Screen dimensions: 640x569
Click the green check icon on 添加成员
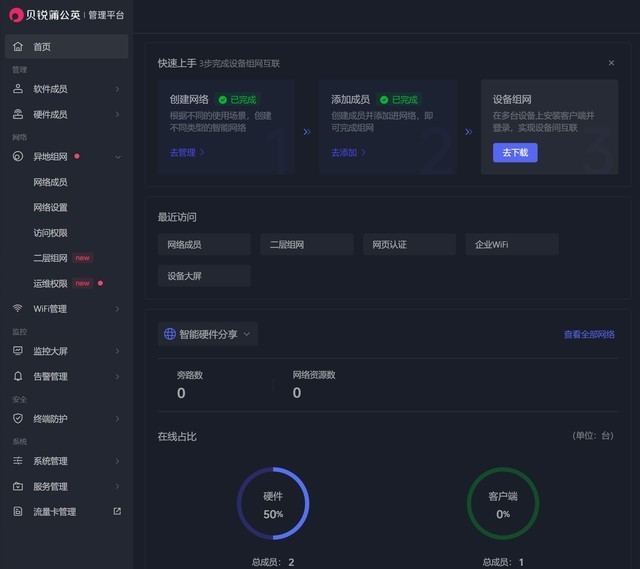tap(384, 100)
